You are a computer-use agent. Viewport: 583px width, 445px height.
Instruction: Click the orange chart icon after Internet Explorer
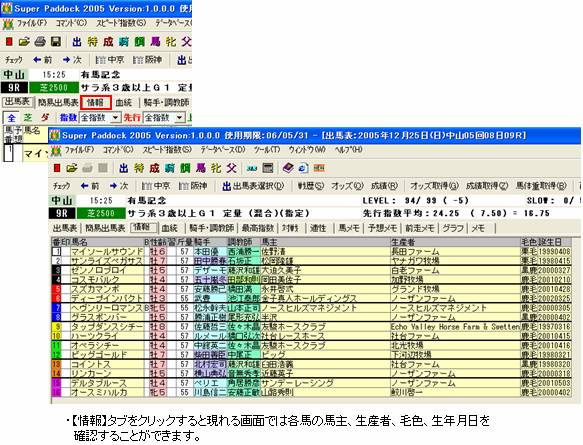319,168
